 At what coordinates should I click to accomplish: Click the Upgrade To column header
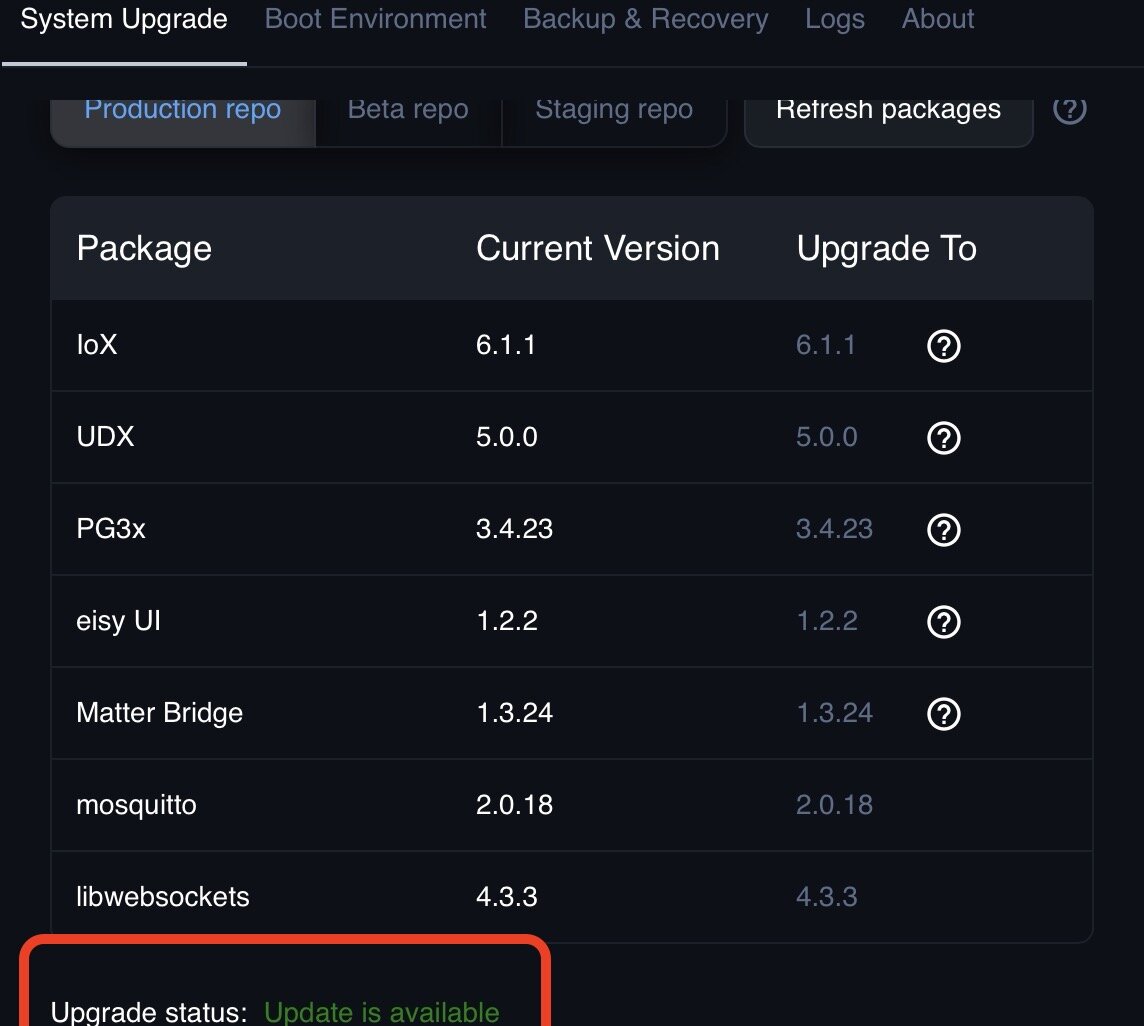pos(886,248)
